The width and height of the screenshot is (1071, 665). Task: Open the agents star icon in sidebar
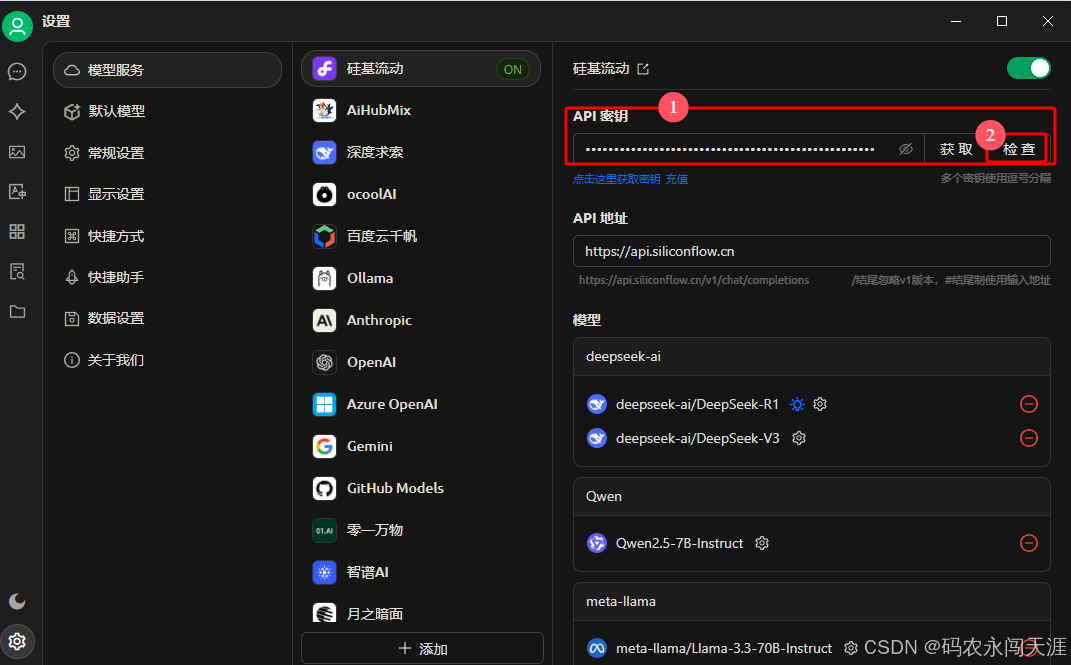17,112
